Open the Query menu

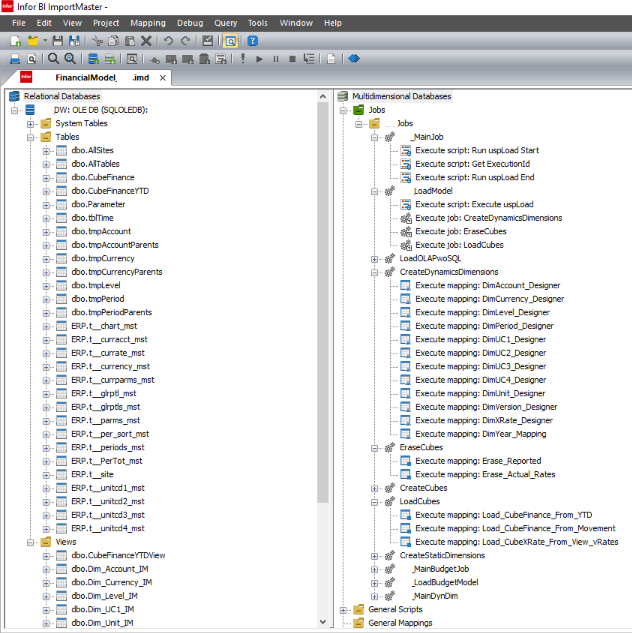(x=226, y=23)
